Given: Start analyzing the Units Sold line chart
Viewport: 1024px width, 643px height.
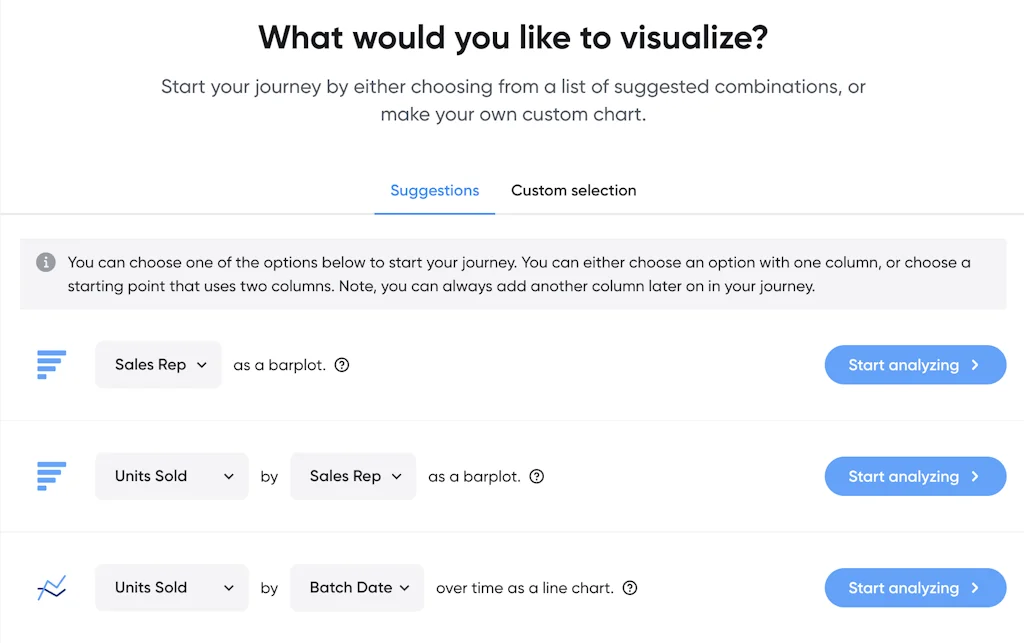Looking at the screenshot, I should pos(915,588).
